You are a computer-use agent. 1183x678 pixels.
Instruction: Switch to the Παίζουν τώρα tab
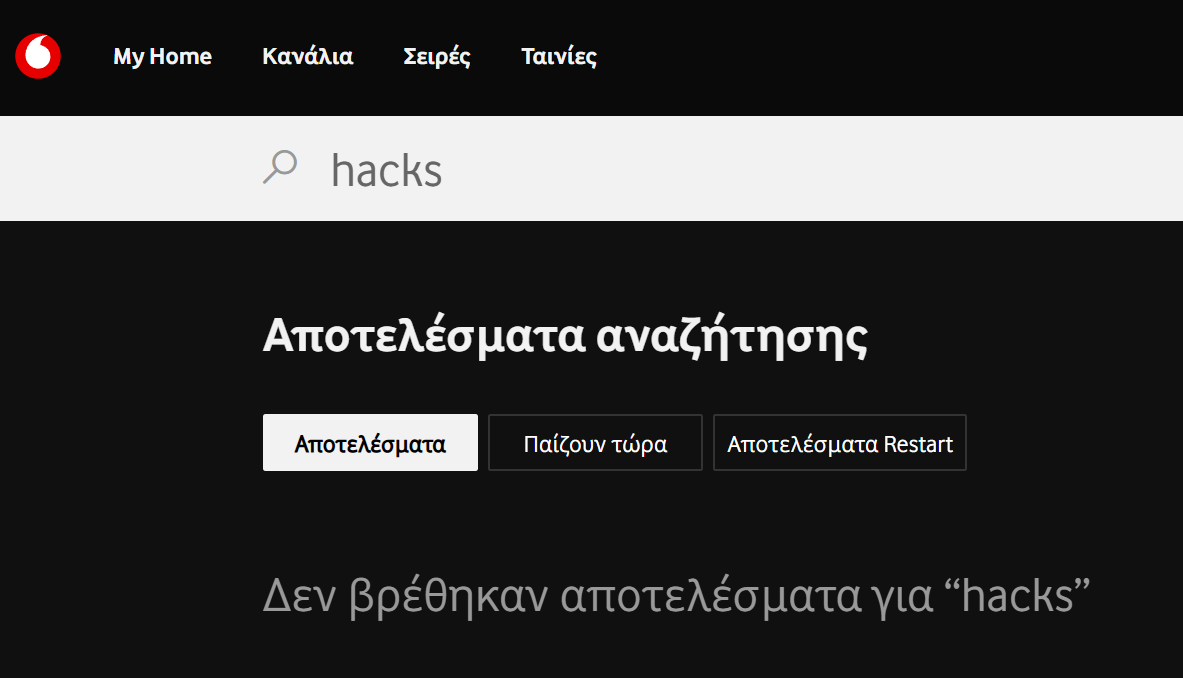point(595,443)
